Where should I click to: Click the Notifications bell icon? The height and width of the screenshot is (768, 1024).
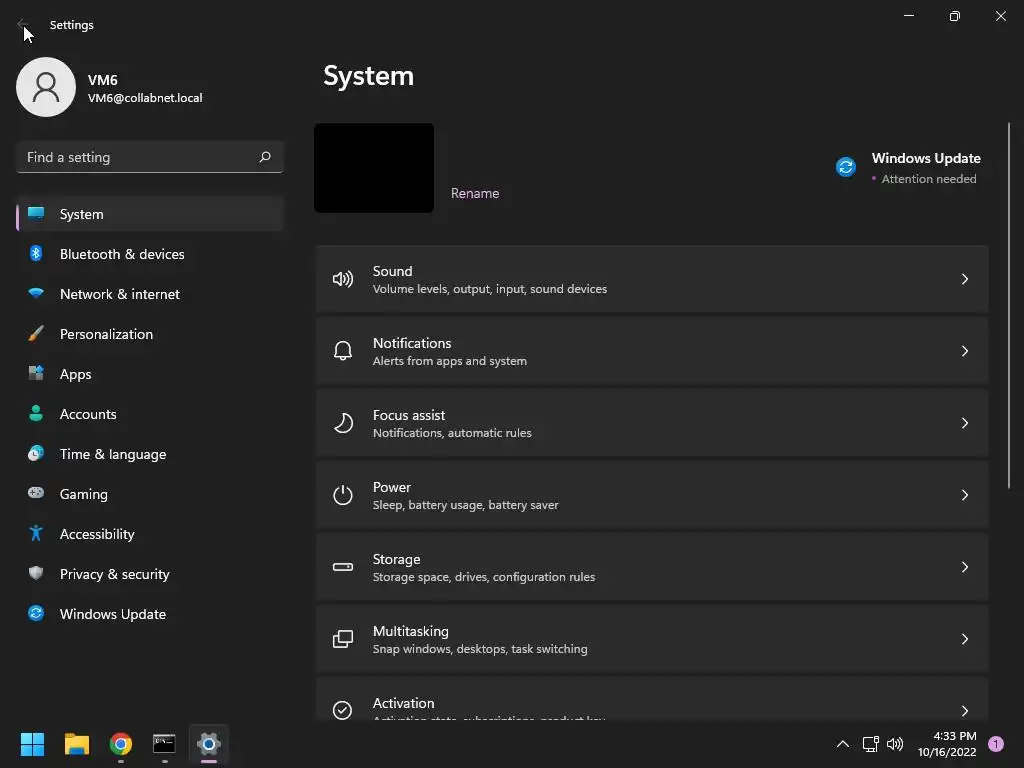343,351
